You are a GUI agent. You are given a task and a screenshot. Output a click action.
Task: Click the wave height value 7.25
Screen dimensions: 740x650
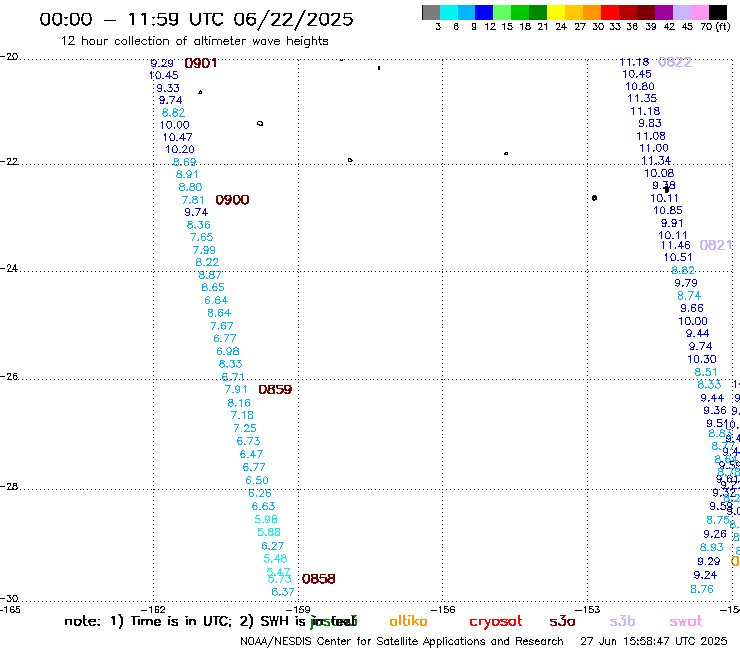coord(245,429)
